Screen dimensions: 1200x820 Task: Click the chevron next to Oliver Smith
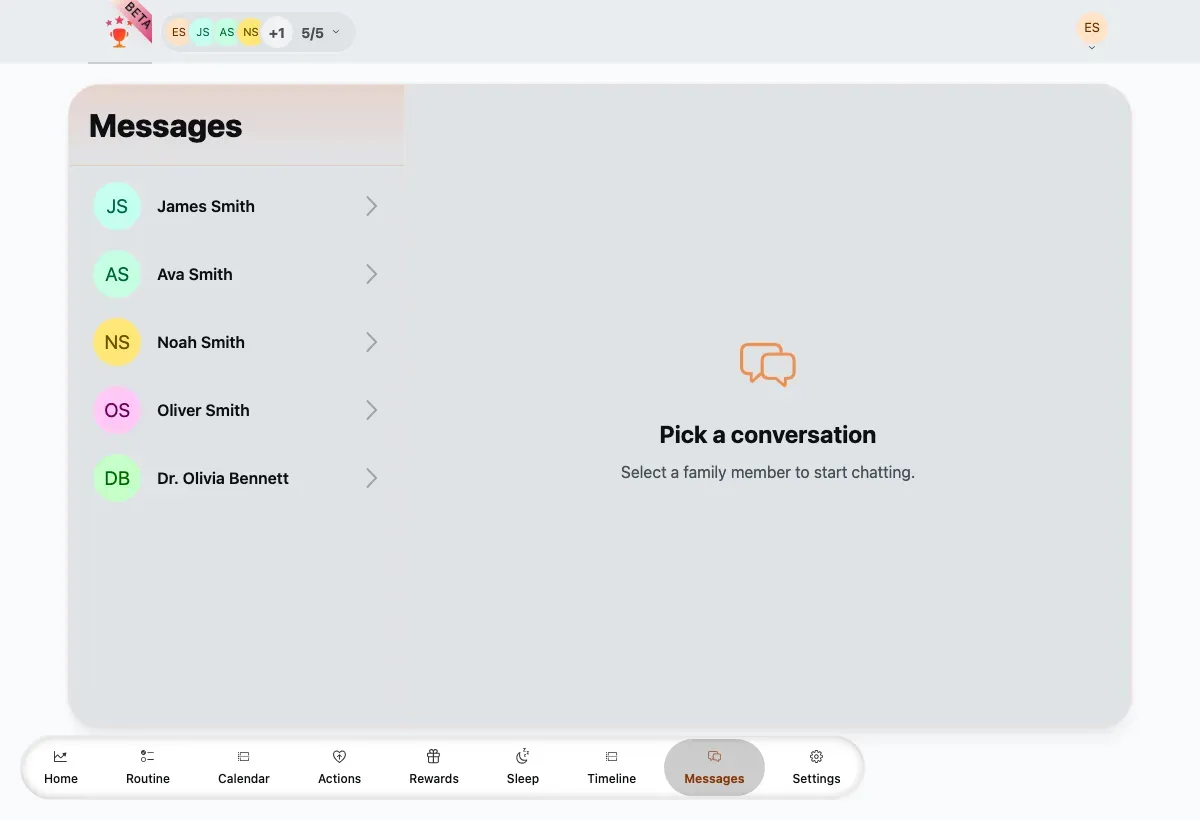click(371, 410)
